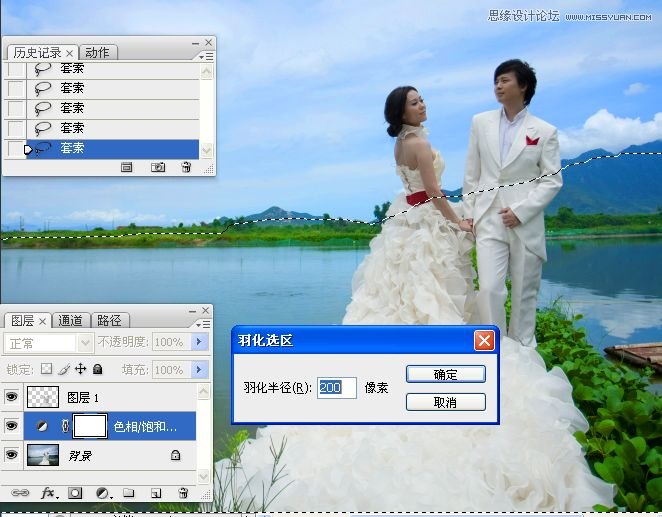
Task: Open the 填充 slider arrow
Action: pyautogui.click(x=199, y=370)
